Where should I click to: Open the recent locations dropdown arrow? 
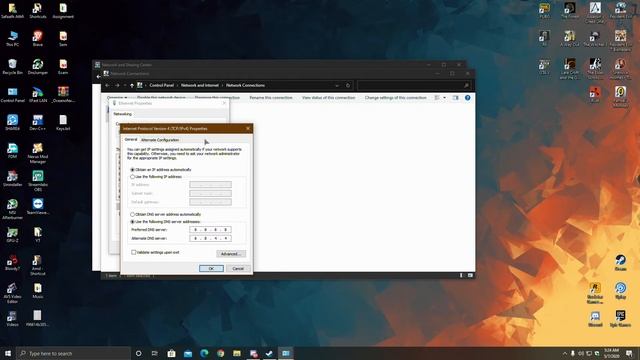pos(124,85)
